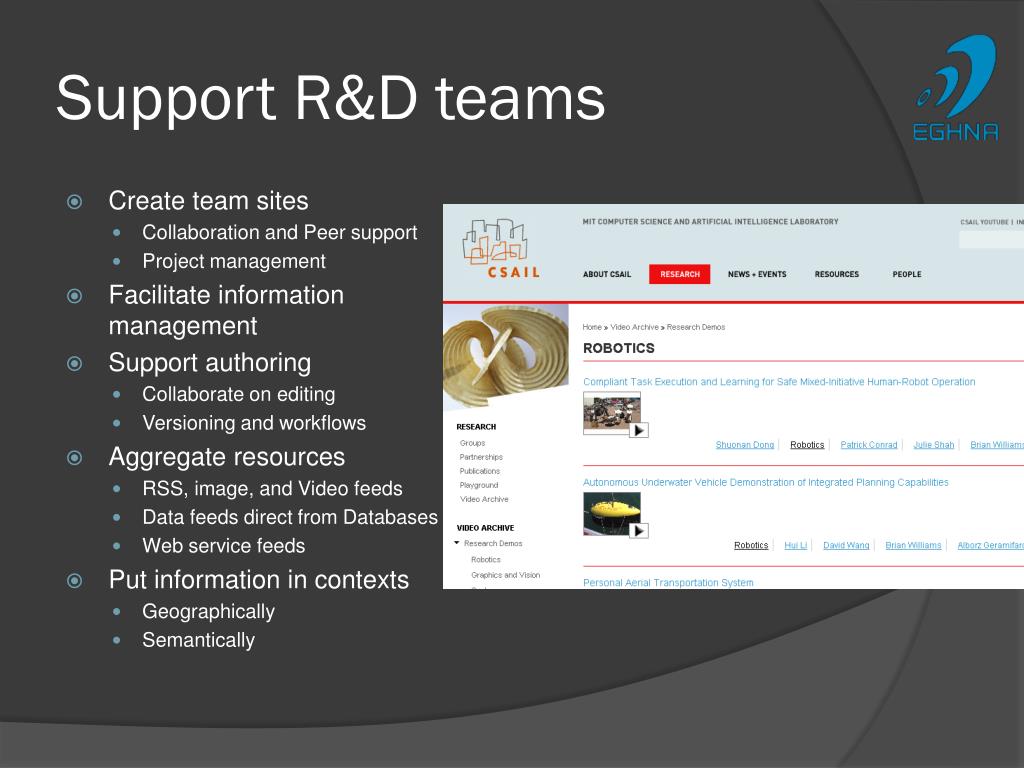The image size is (1024, 768).
Task: Click the 'Aggregate resources' bullet
Action: (x=227, y=457)
